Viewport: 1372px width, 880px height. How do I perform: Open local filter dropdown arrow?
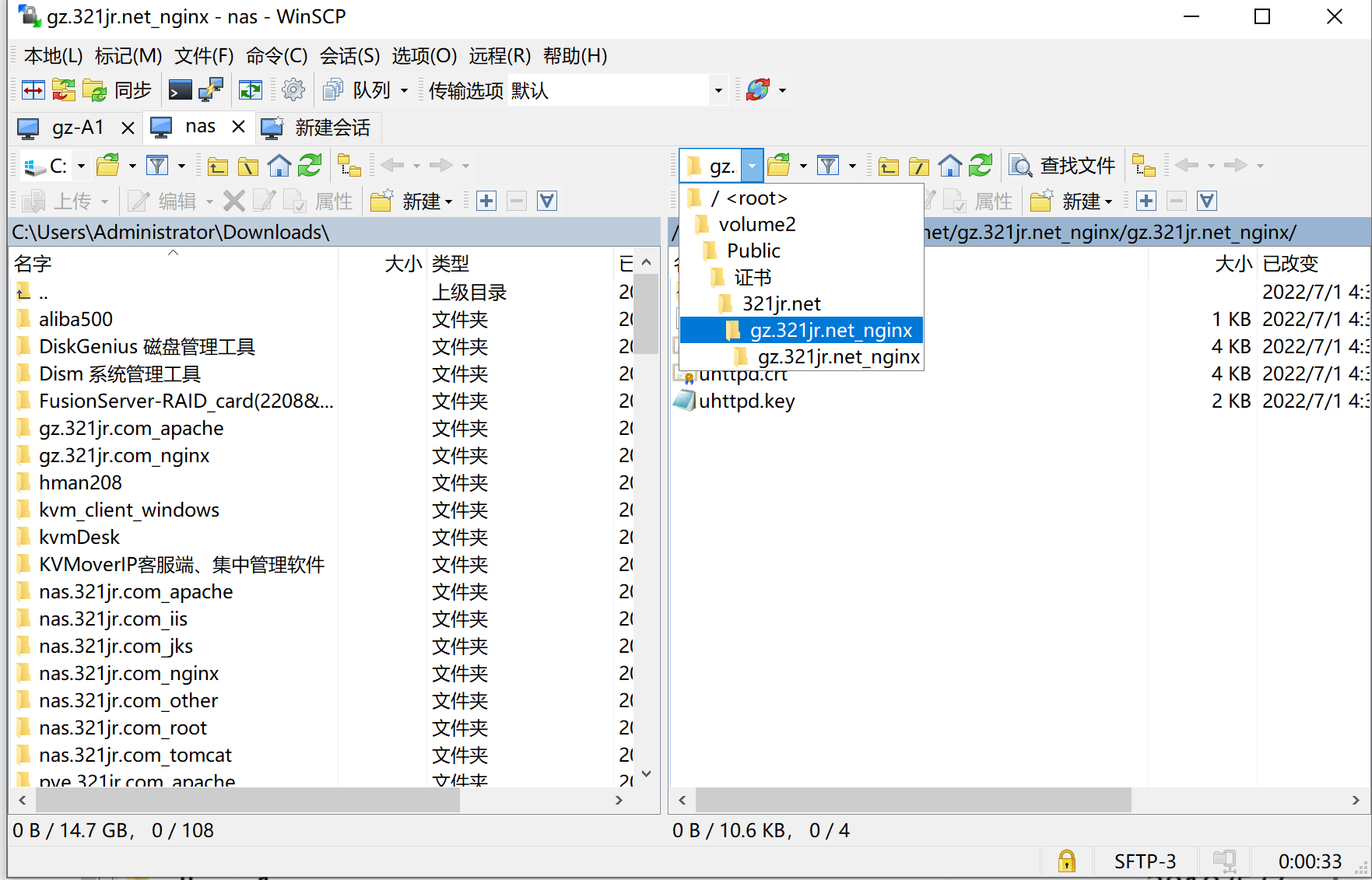pyautogui.click(x=182, y=166)
